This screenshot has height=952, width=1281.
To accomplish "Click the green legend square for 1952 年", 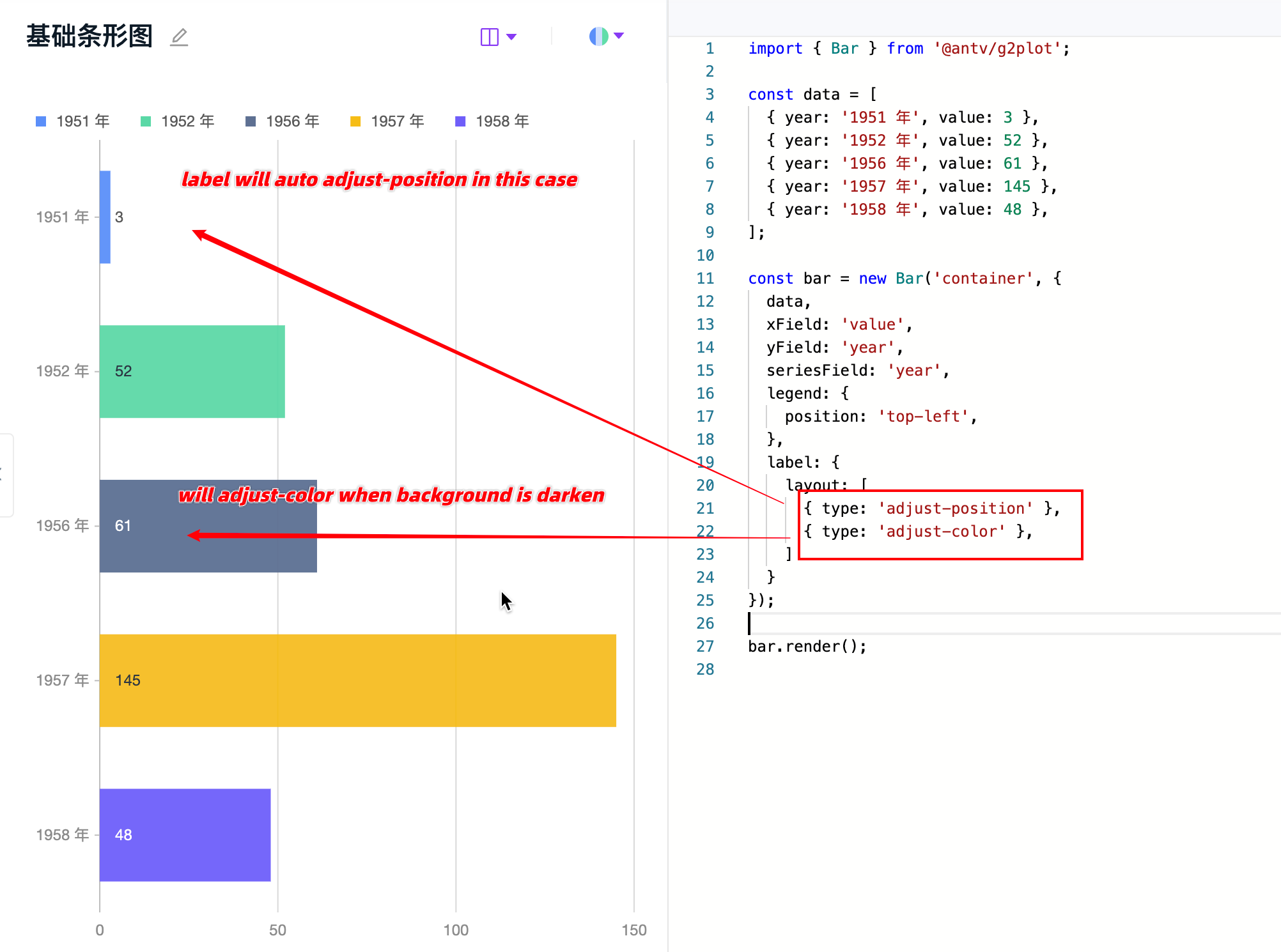I will [146, 120].
